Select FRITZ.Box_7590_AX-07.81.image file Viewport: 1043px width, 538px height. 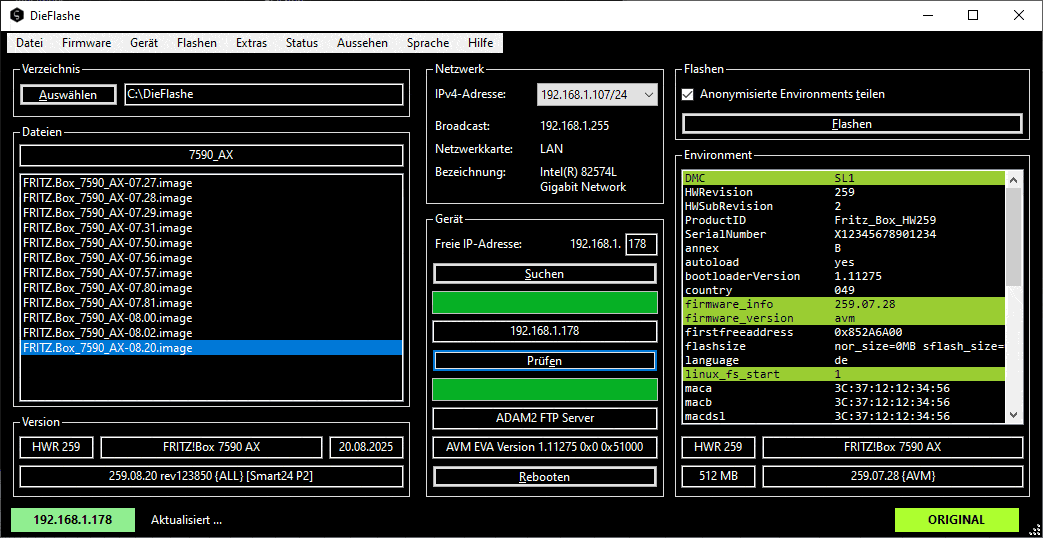(108, 303)
